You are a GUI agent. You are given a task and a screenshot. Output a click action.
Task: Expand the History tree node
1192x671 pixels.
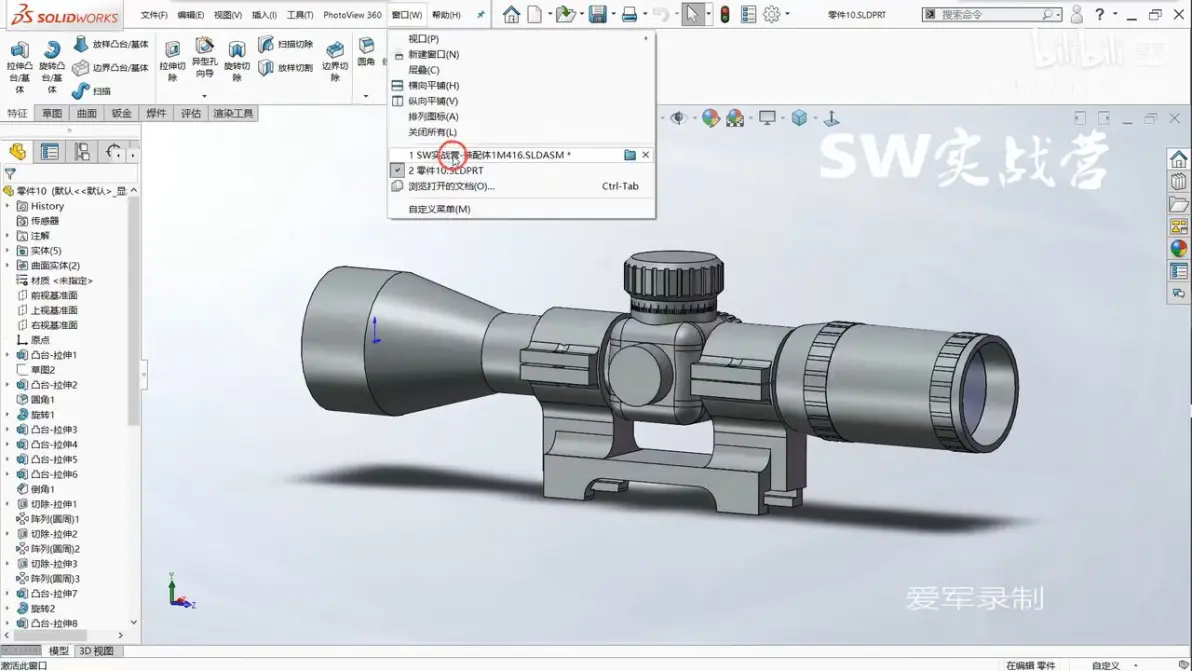pos(8,206)
